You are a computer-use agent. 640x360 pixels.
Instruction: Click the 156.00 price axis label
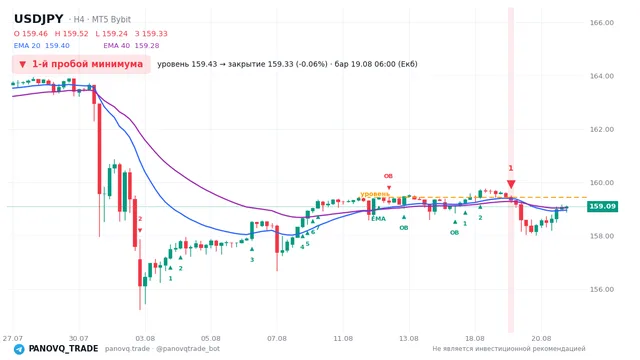tap(601, 289)
